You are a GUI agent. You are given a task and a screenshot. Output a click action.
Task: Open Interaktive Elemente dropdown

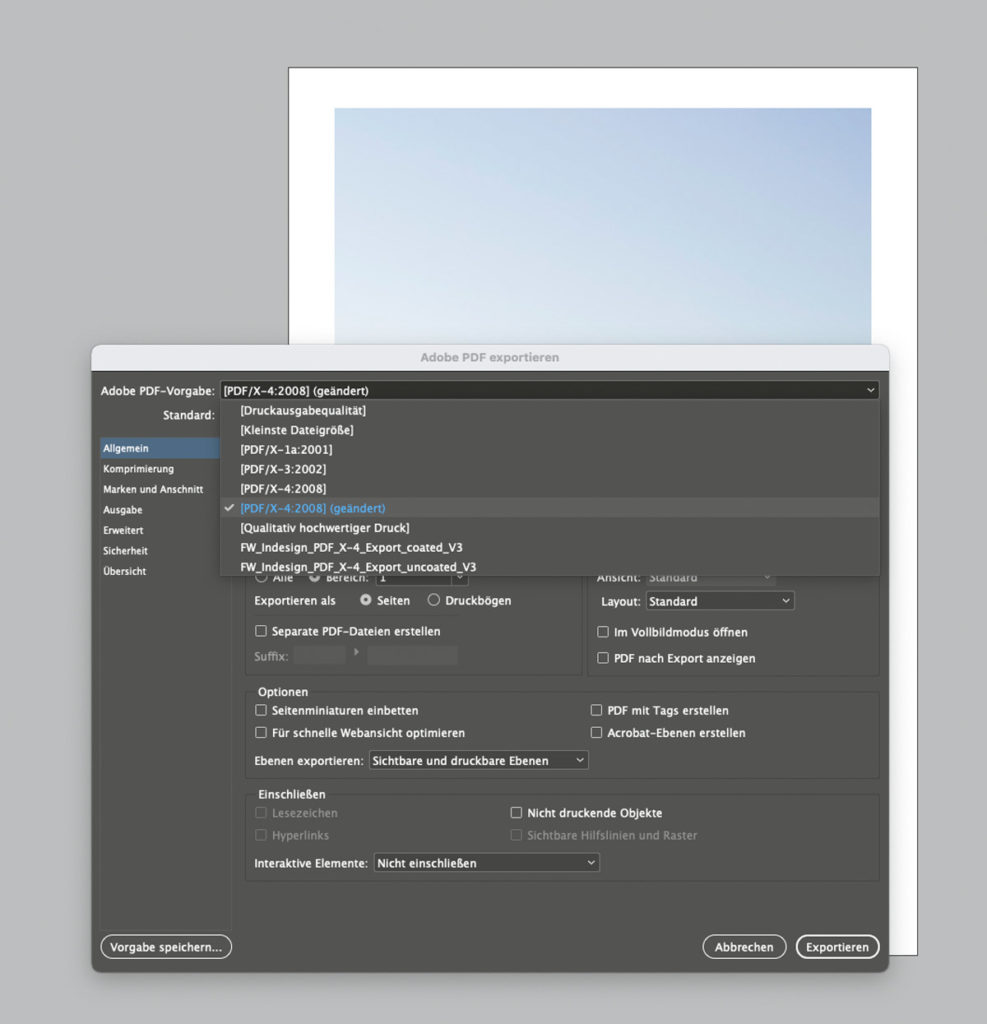[487, 863]
